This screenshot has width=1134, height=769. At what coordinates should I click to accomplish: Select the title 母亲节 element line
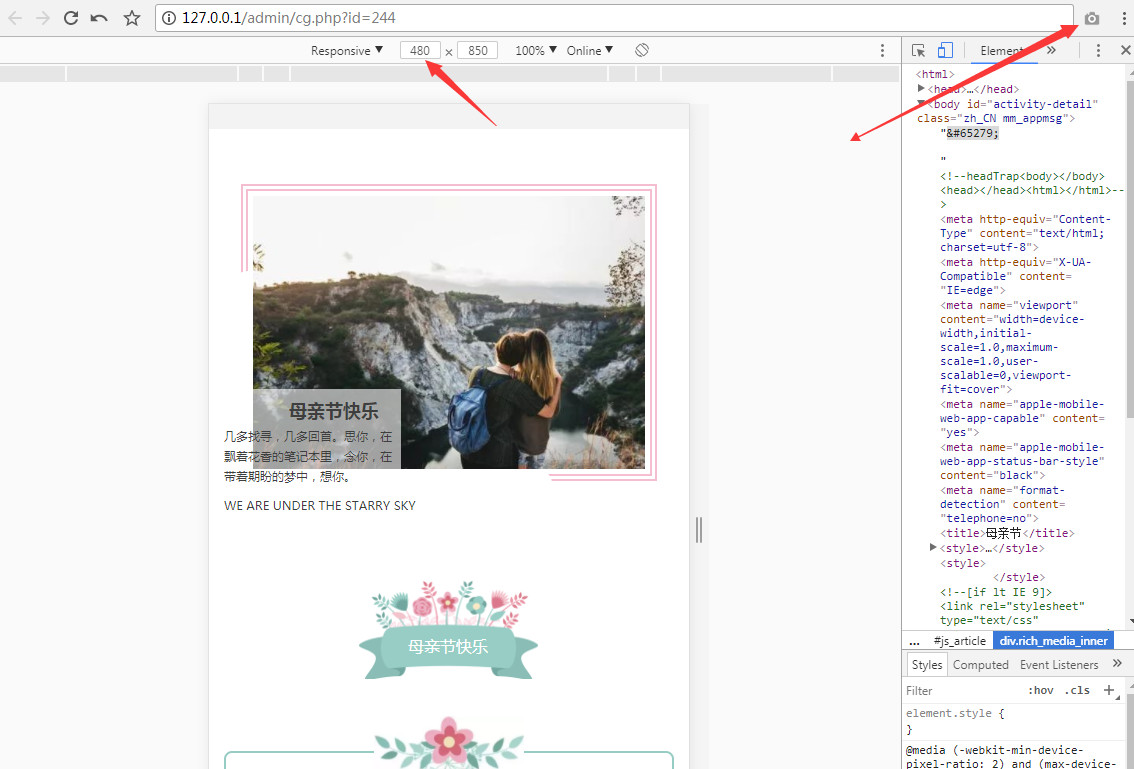(1007, 533)
